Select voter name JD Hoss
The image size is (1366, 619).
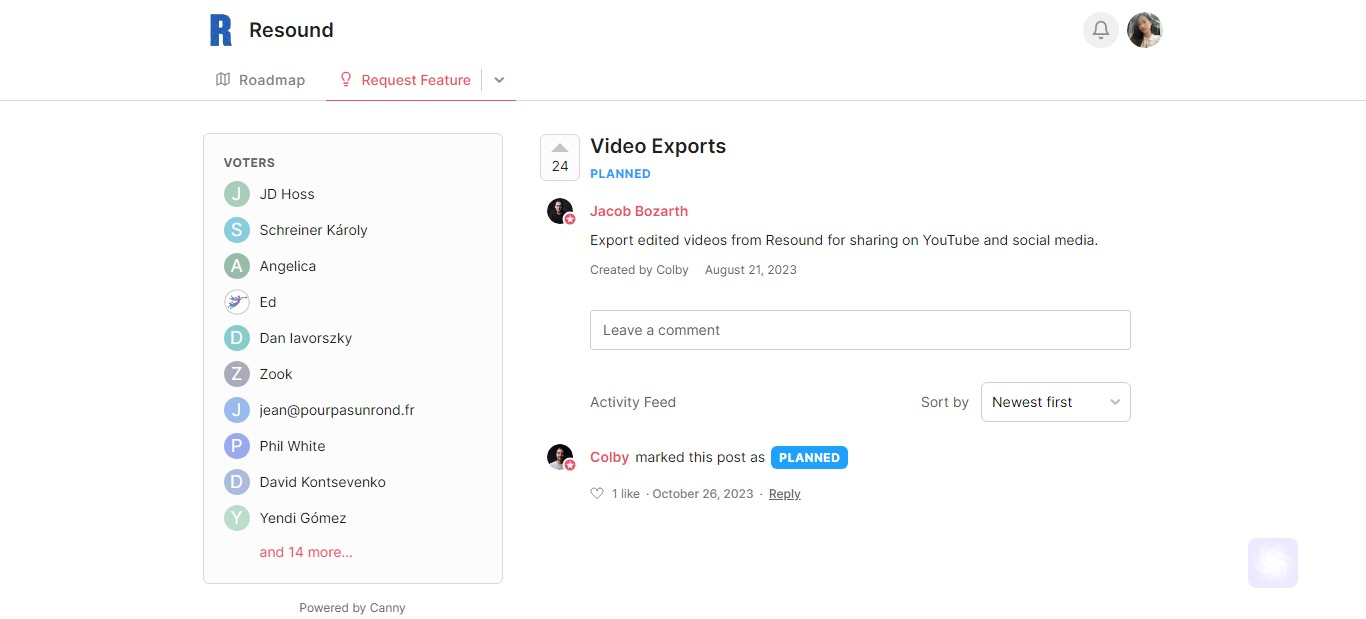coord(287,194)
